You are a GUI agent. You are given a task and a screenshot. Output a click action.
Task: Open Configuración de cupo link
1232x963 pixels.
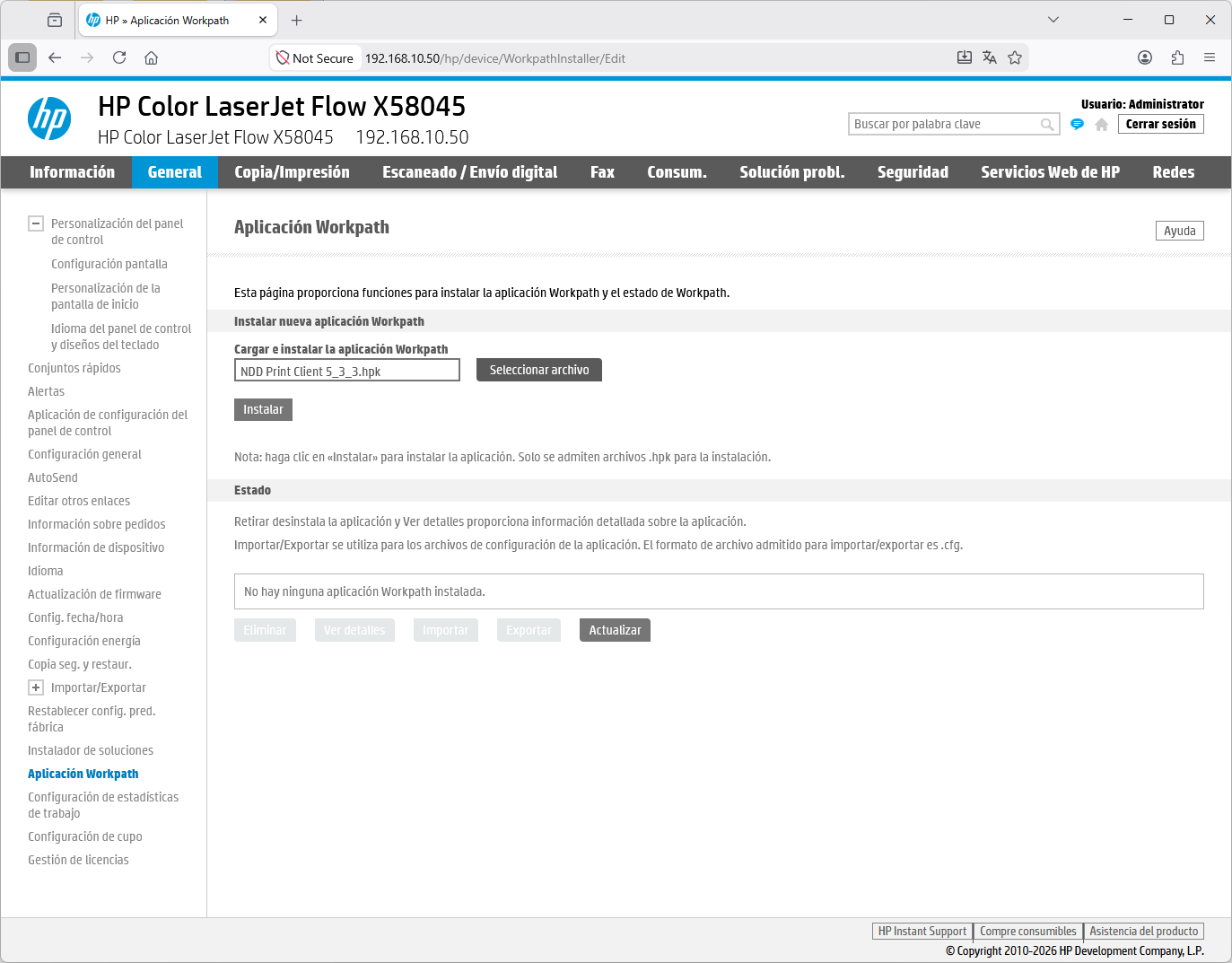point(85,836)
